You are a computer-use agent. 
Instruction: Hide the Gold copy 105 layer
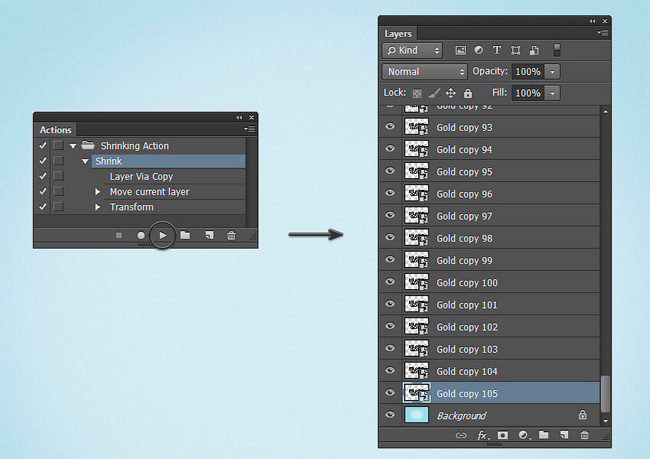[x=390, y=392]
